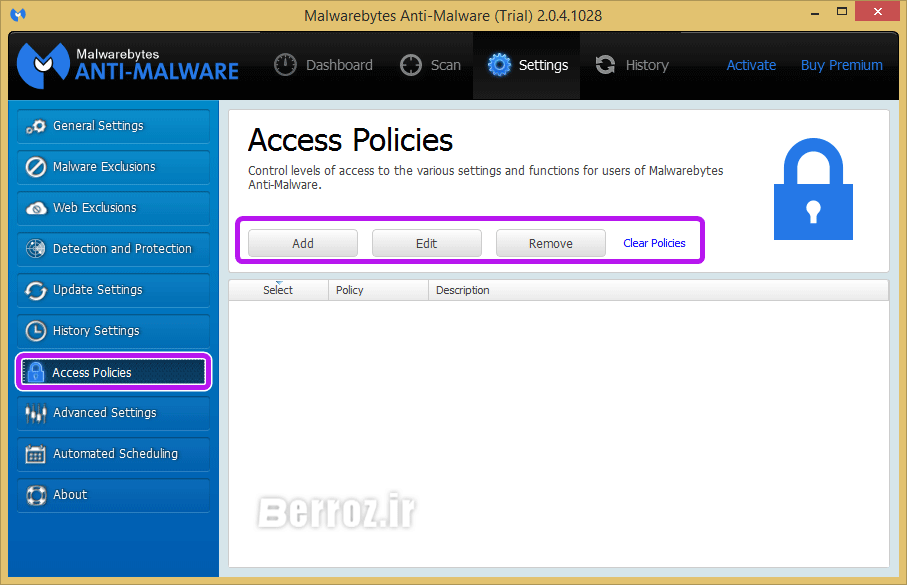The height and width of the screenshot is (585, 907).
Task: Open General Settings in the sidebar
Action: click(113, 126)
